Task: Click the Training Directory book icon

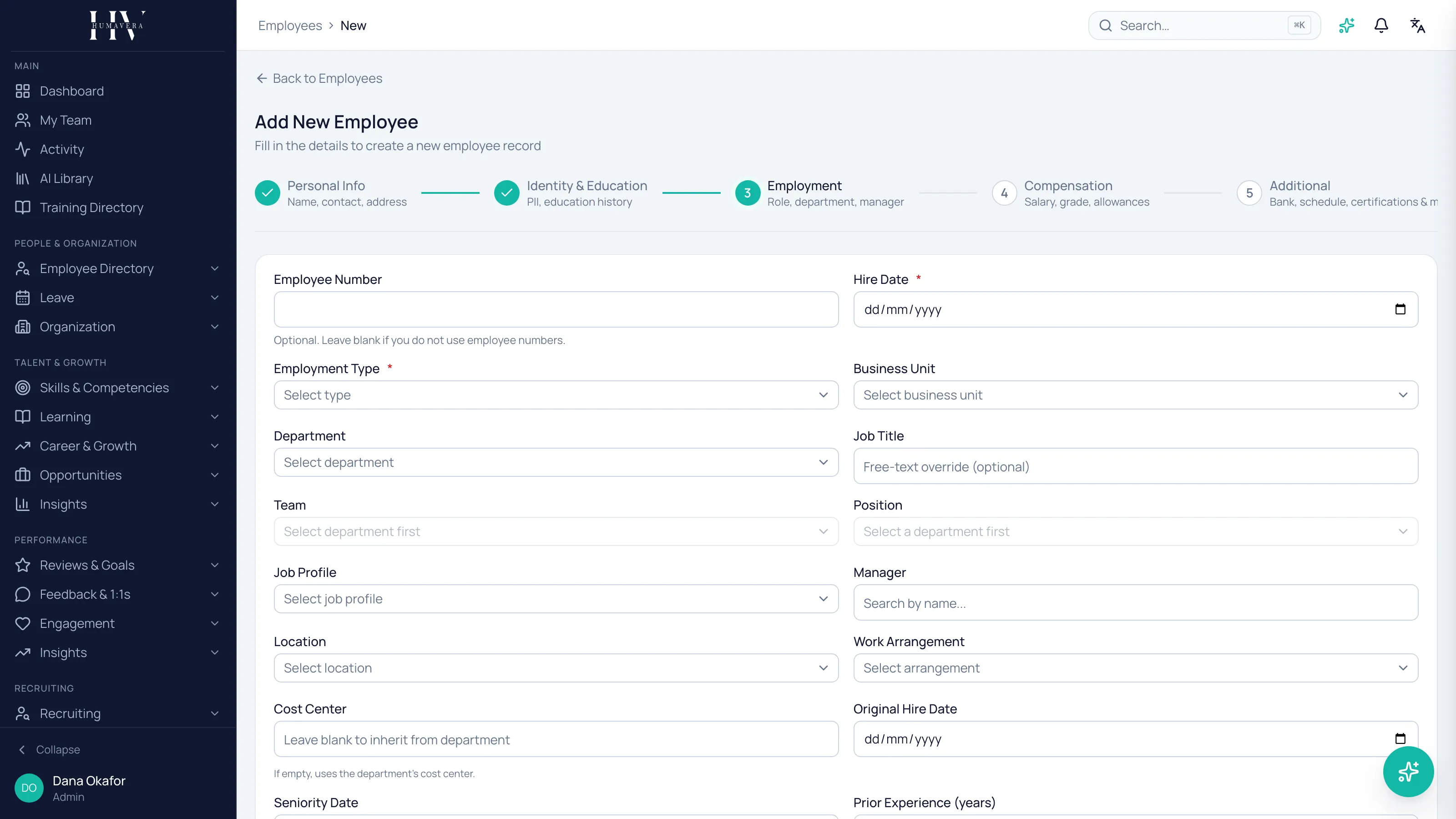Action: tap(23, 207)
